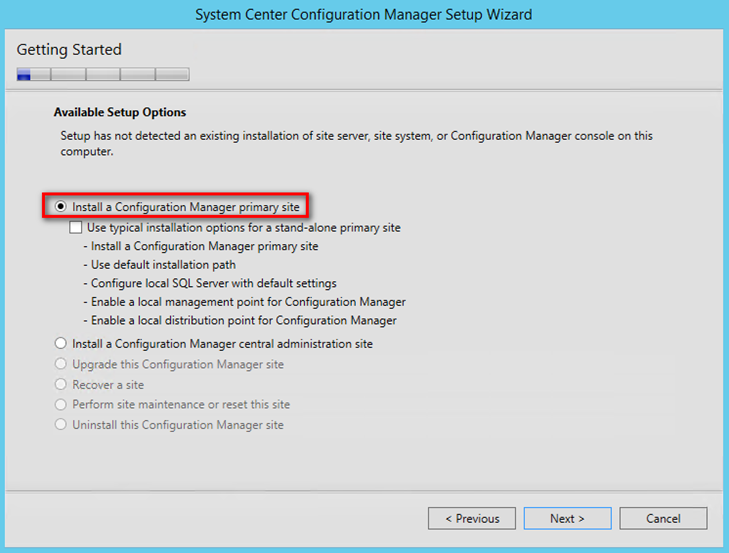
Task: Select Perform site maintenance or reset option
Action: 60,404
